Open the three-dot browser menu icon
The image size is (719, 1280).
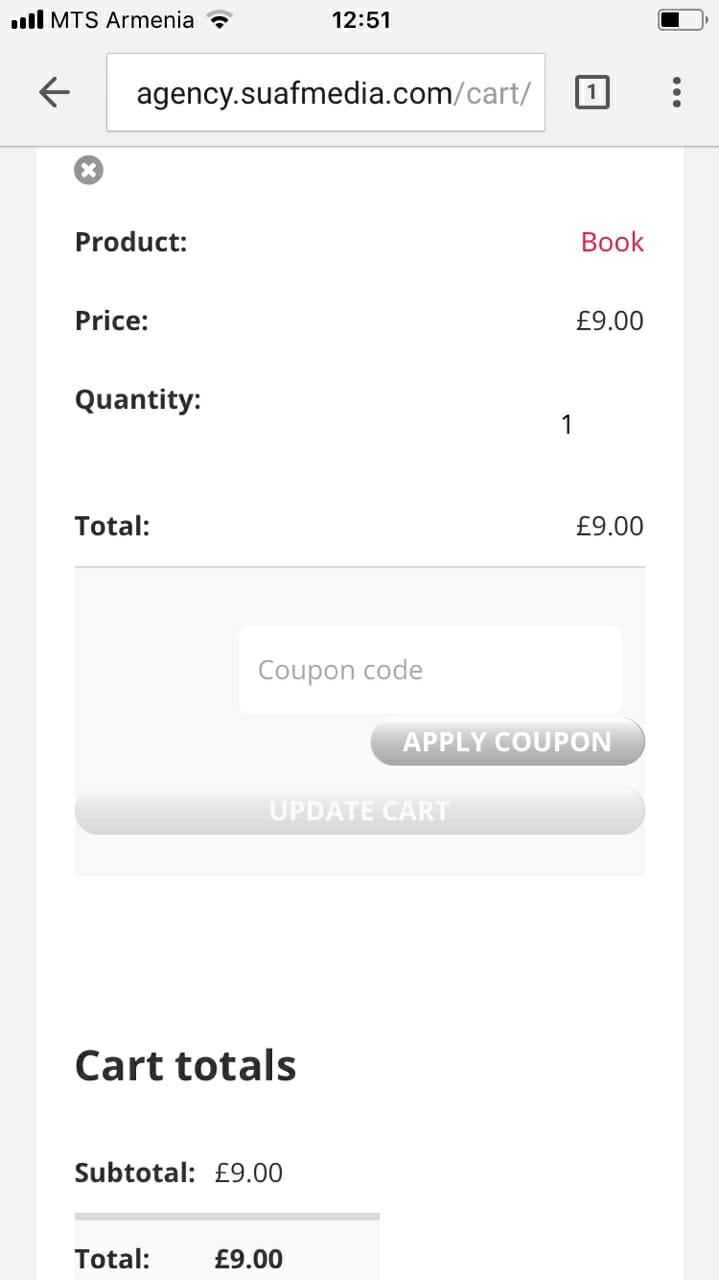click(x=676, y=92)
